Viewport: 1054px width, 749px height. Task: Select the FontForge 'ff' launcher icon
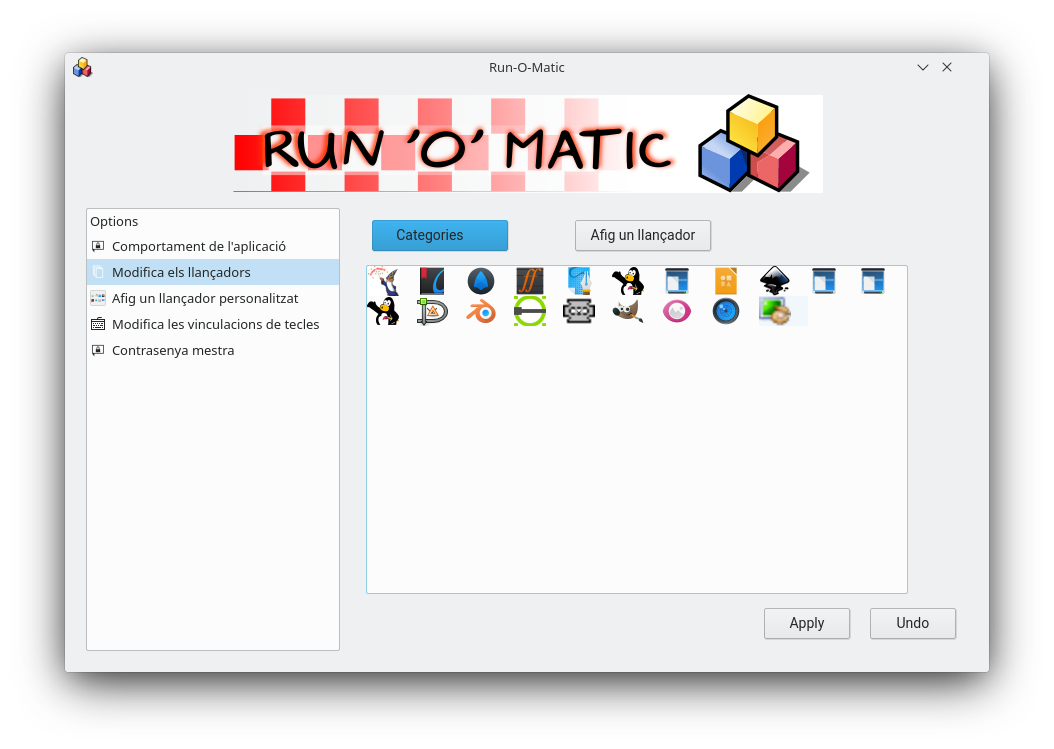pyautogui.click(x=530, y=281)
